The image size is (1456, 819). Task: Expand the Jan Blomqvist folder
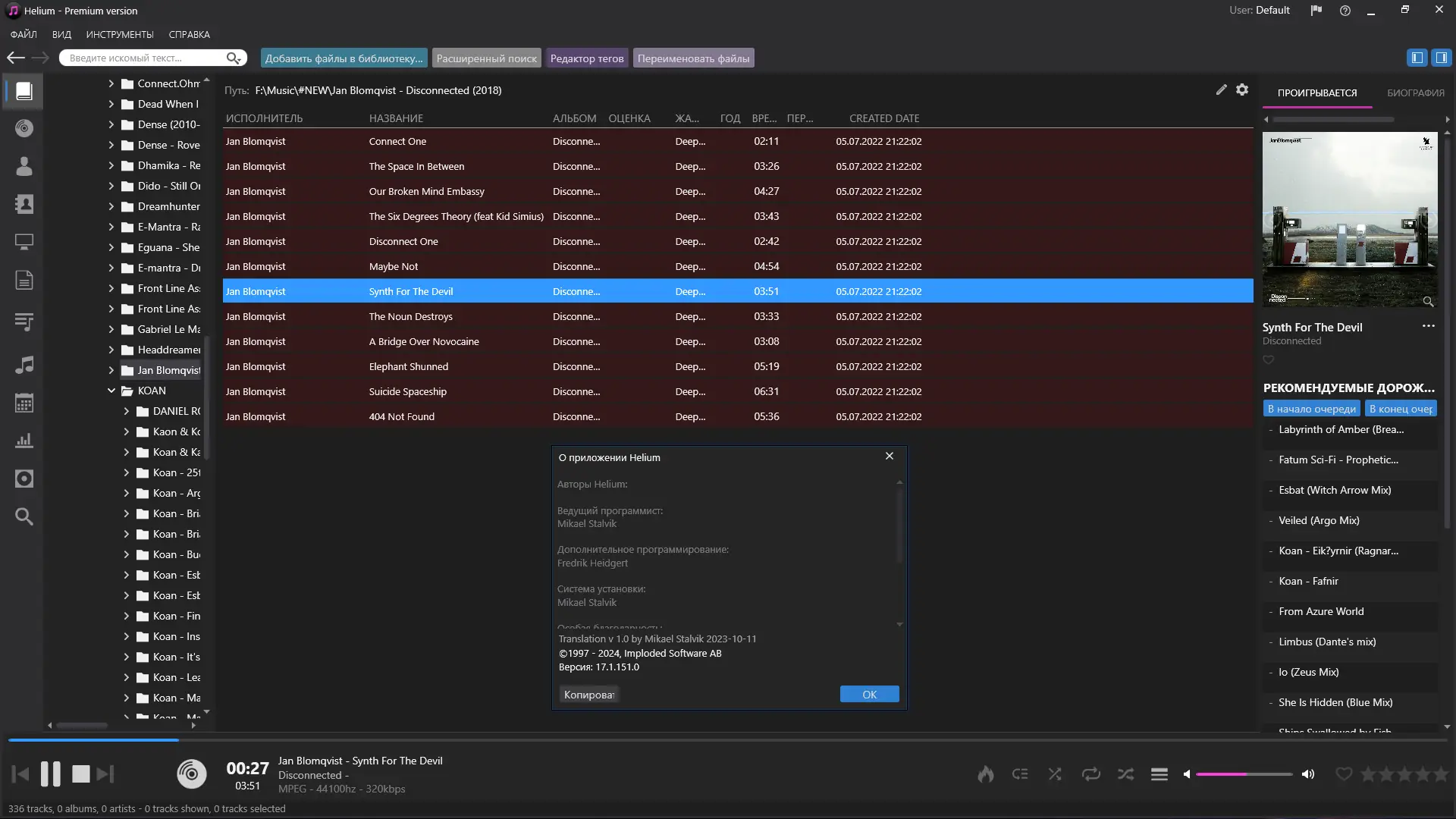[111, 370]
